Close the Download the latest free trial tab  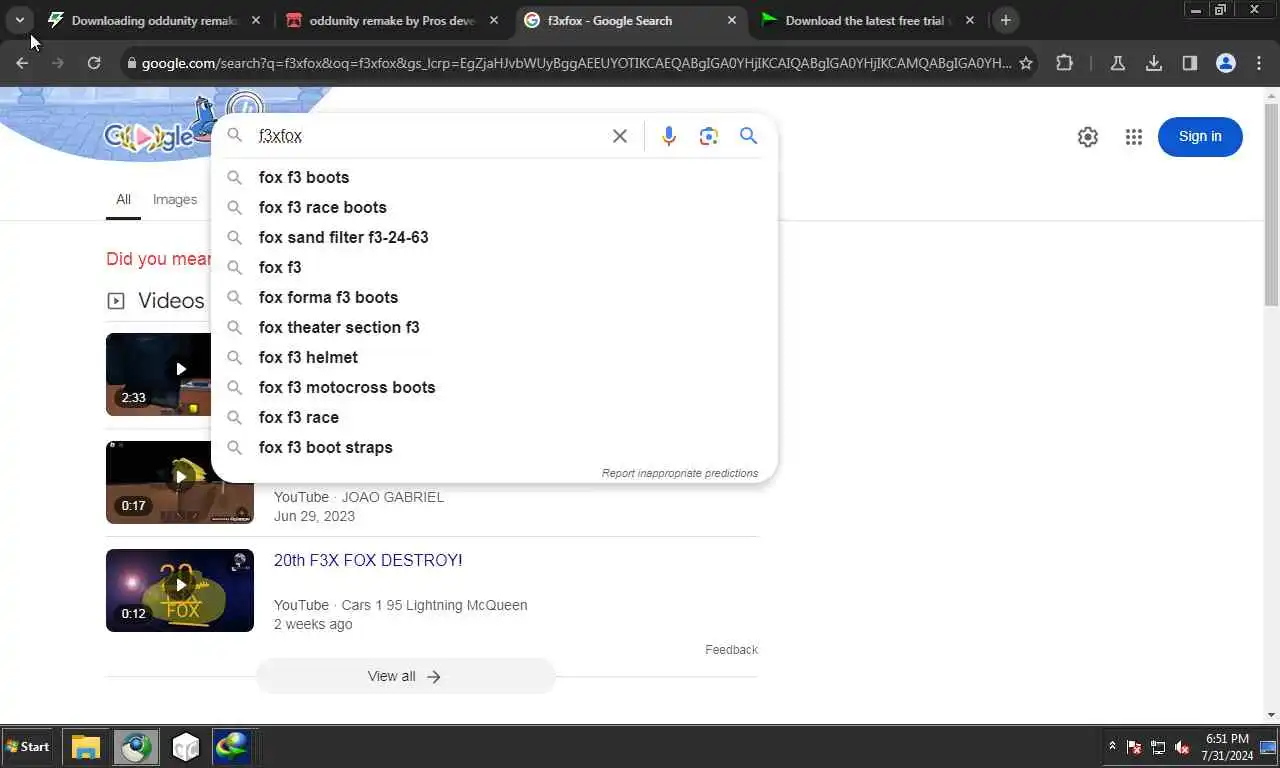970,20
